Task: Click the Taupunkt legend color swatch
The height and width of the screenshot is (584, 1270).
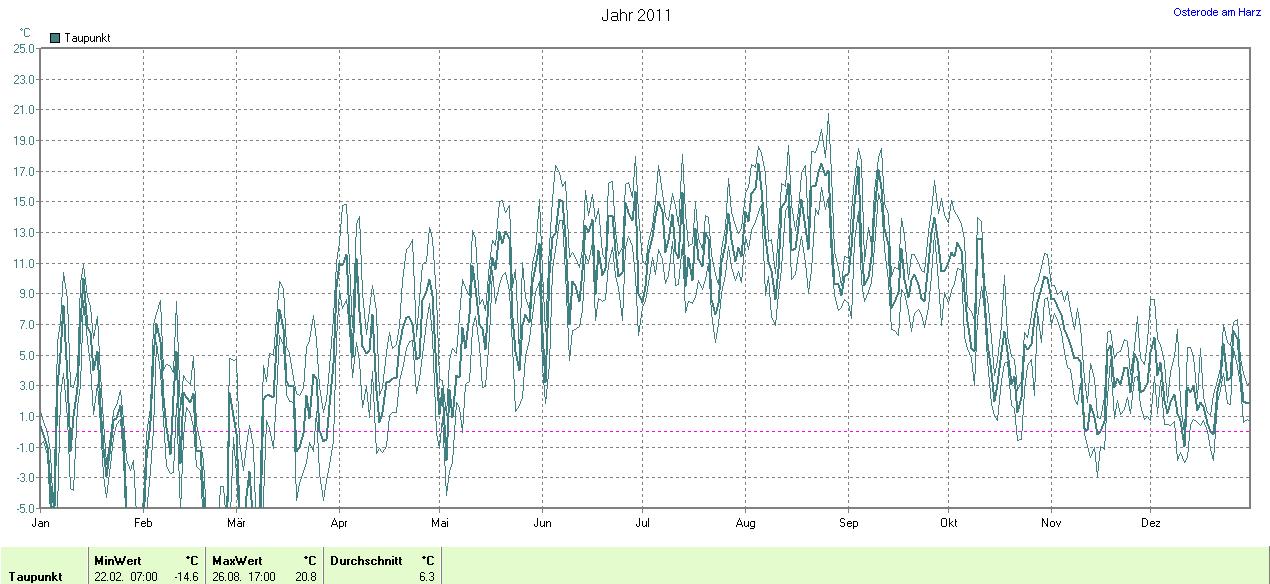Action: [55, 38]
